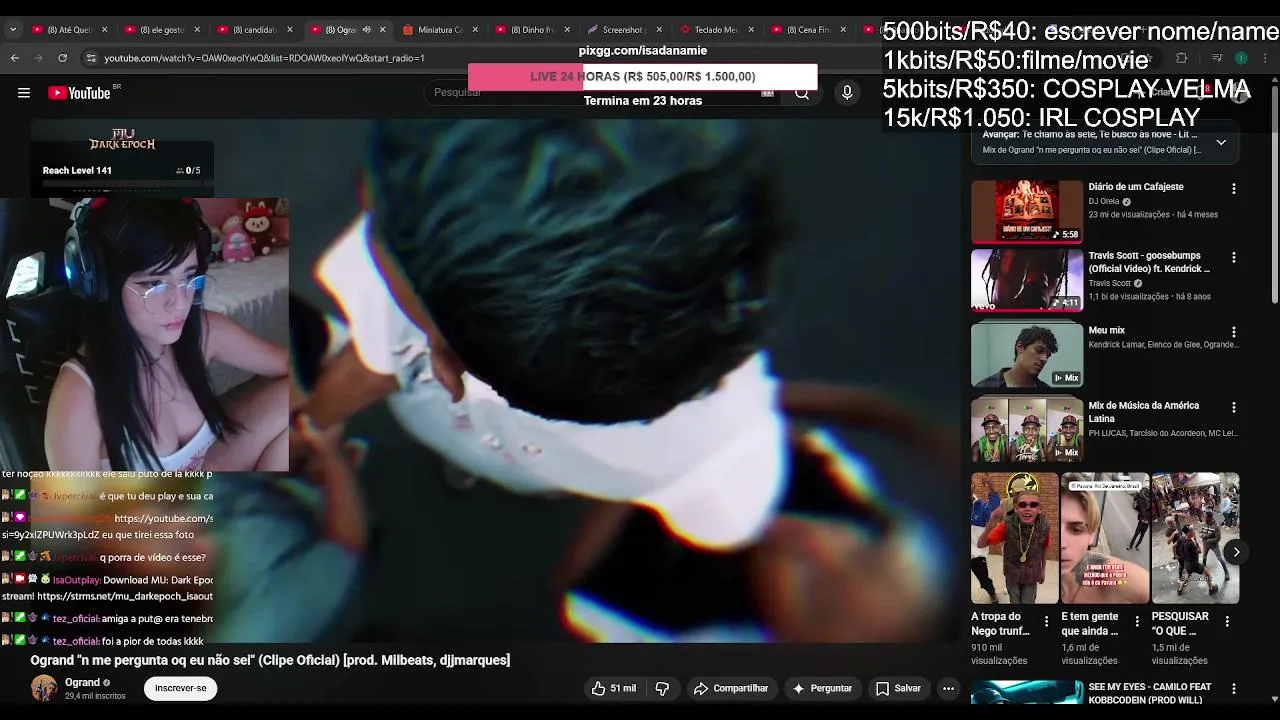Open the YouTube hamburger guide menu

24,93
